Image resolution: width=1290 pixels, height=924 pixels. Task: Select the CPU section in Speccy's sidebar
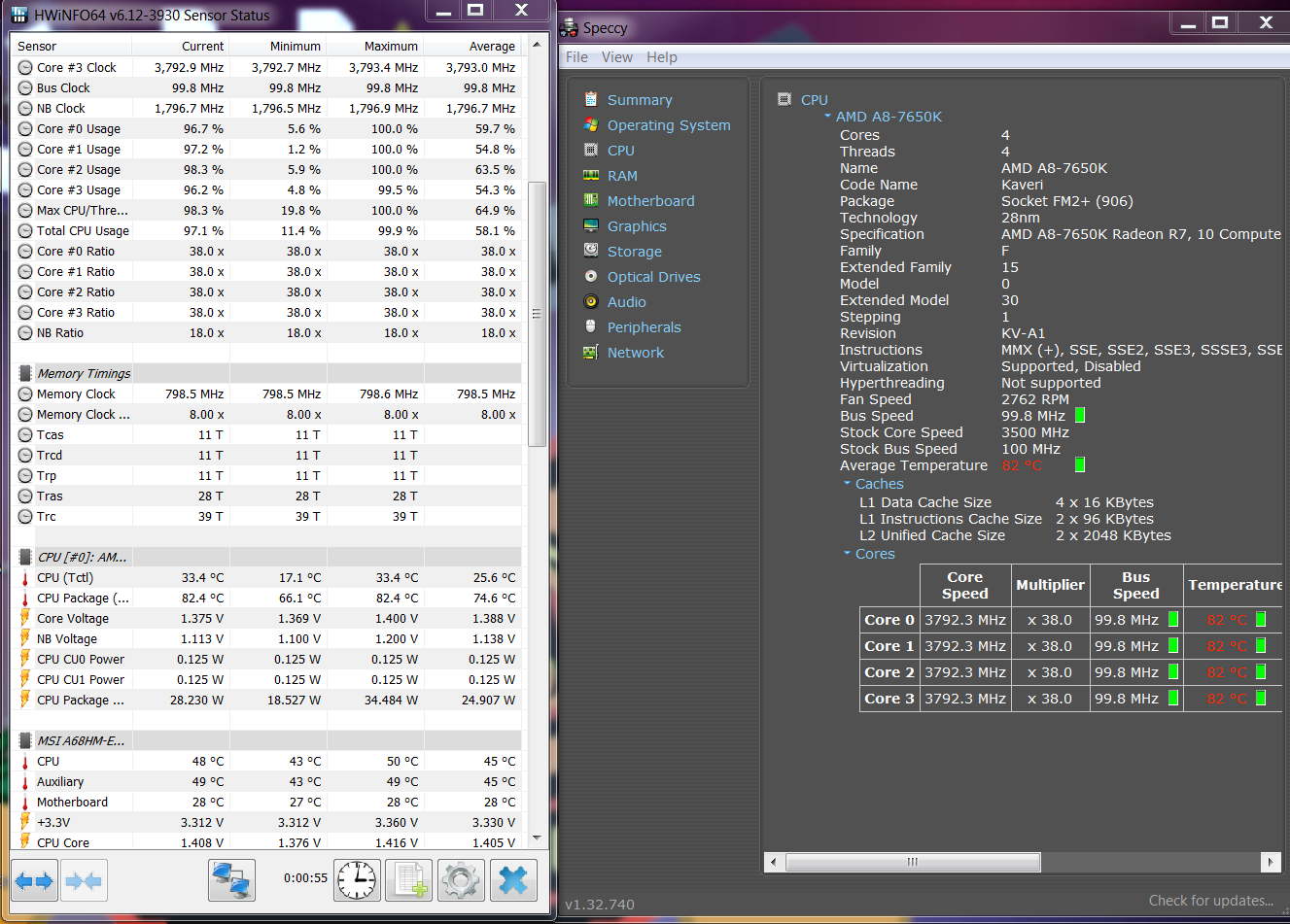(620, 151)
